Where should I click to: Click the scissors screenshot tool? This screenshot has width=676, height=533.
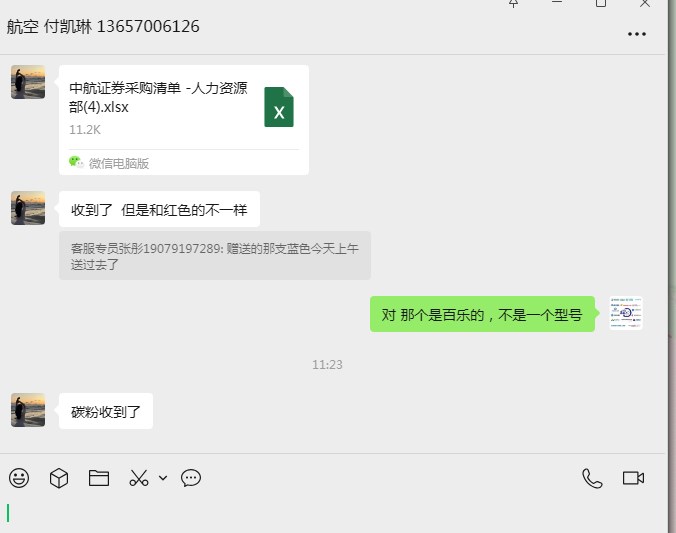[x=139, y=478]
